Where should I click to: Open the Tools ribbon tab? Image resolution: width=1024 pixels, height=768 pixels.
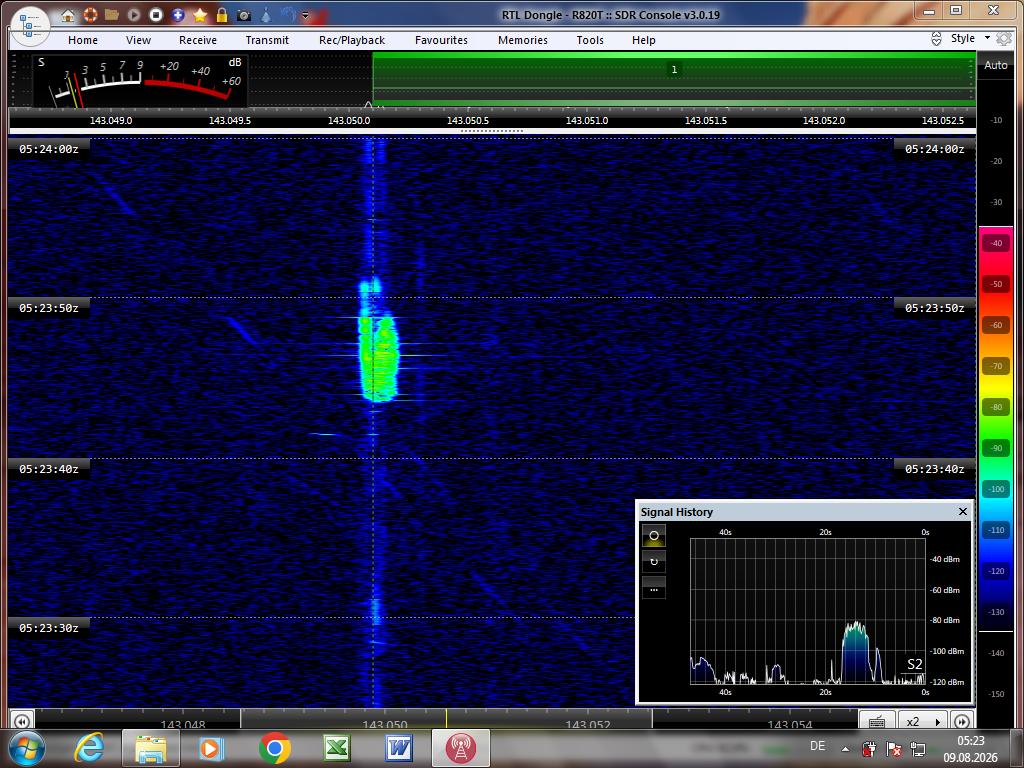click(590, 40)
